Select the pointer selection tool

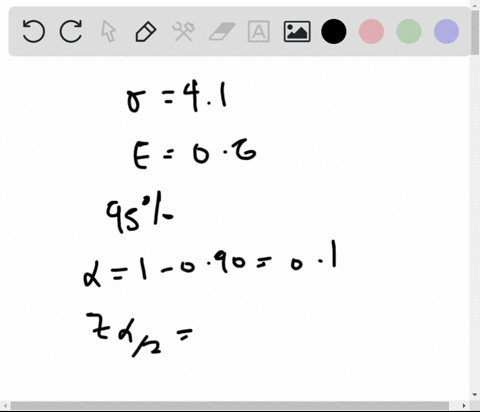click(108, 31)
